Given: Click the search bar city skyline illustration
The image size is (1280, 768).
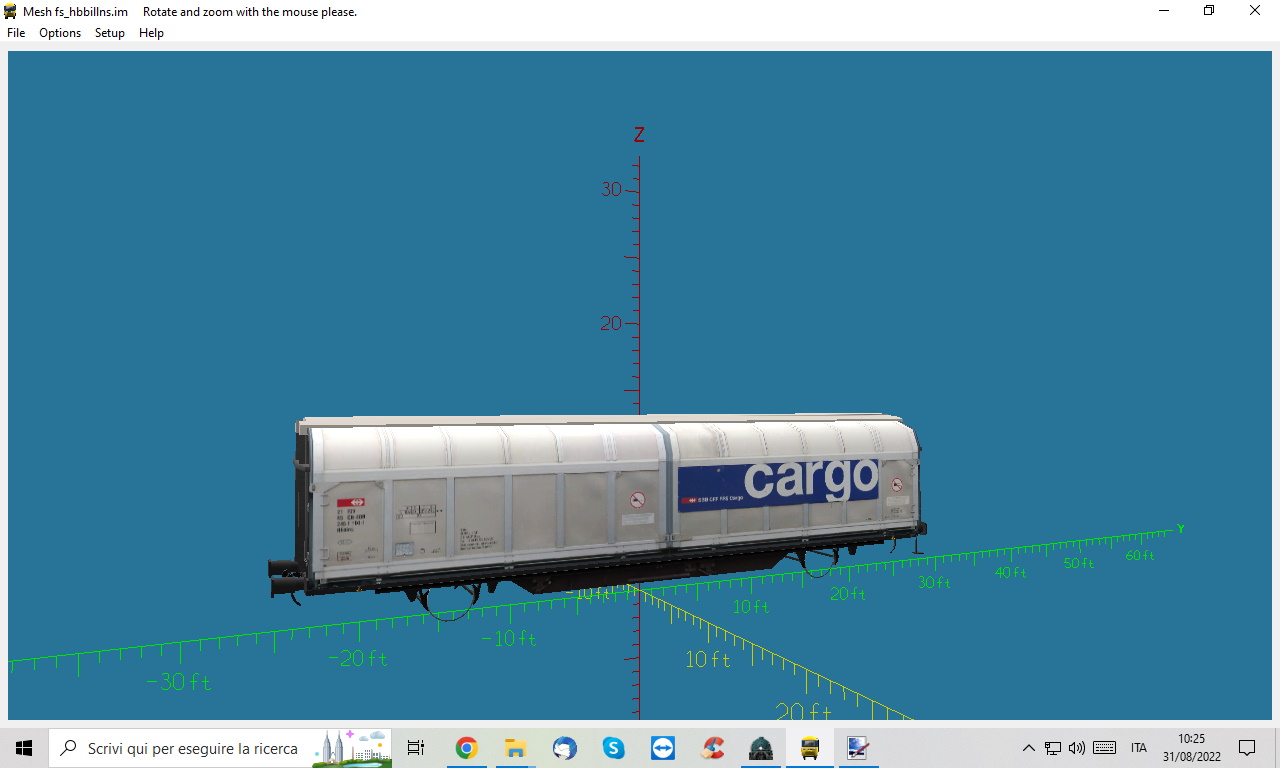Looking at the screenshot, I should click(350, 748).
